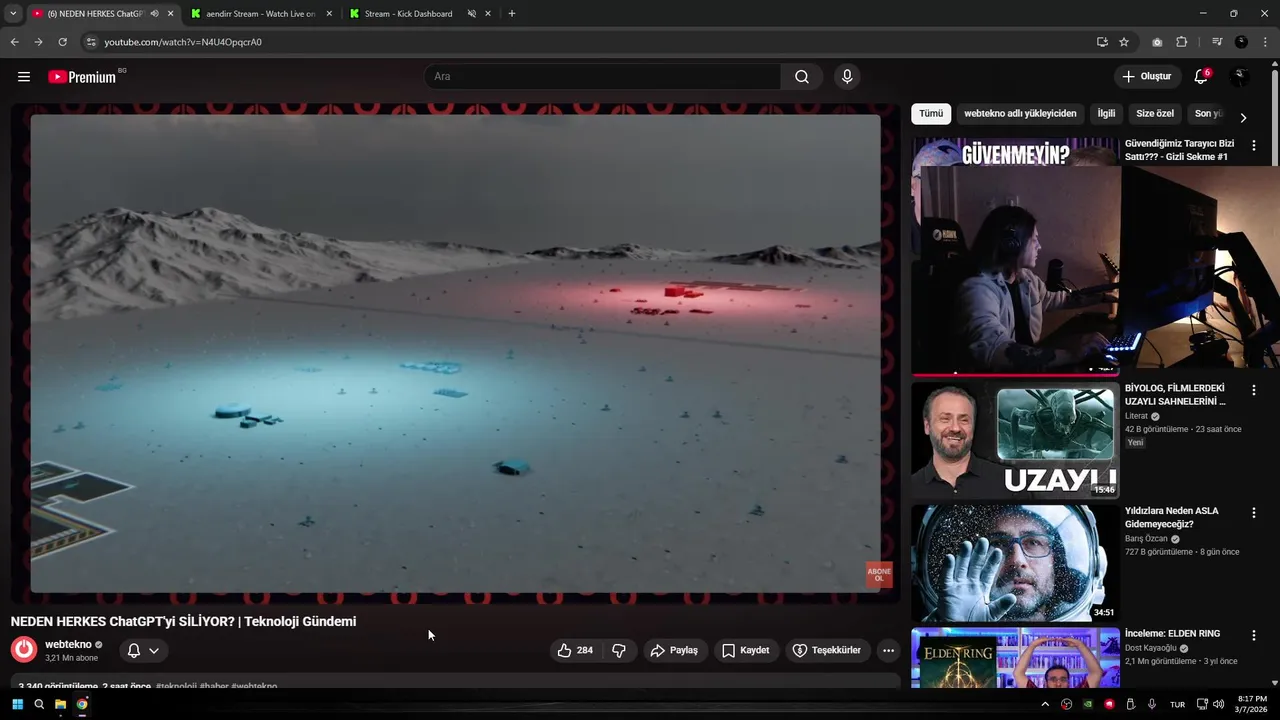1280x720 pixels.
Task: Click the browser back arrow
Action: pos(14,42)
